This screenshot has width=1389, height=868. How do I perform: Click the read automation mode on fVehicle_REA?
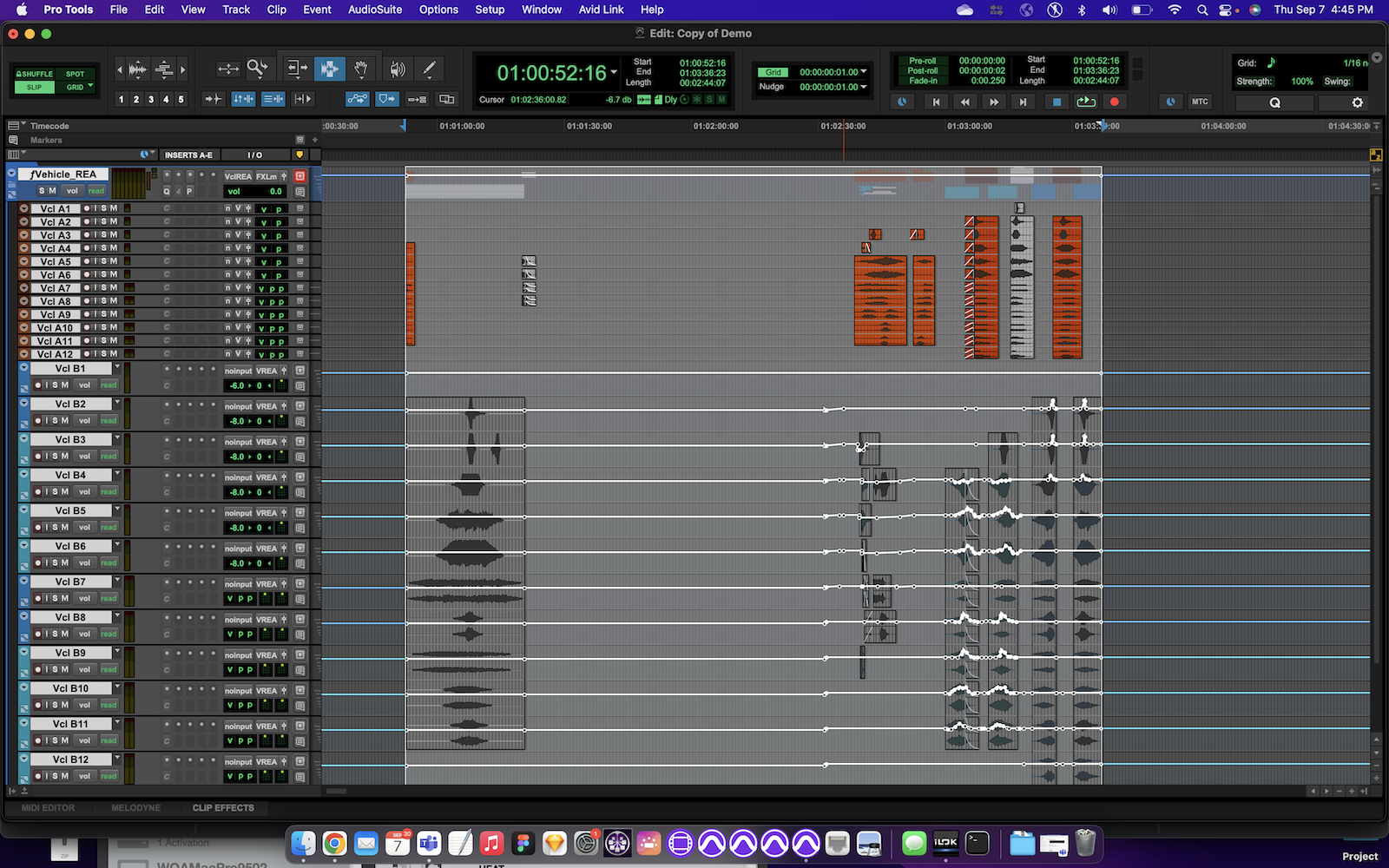point(95,190)
